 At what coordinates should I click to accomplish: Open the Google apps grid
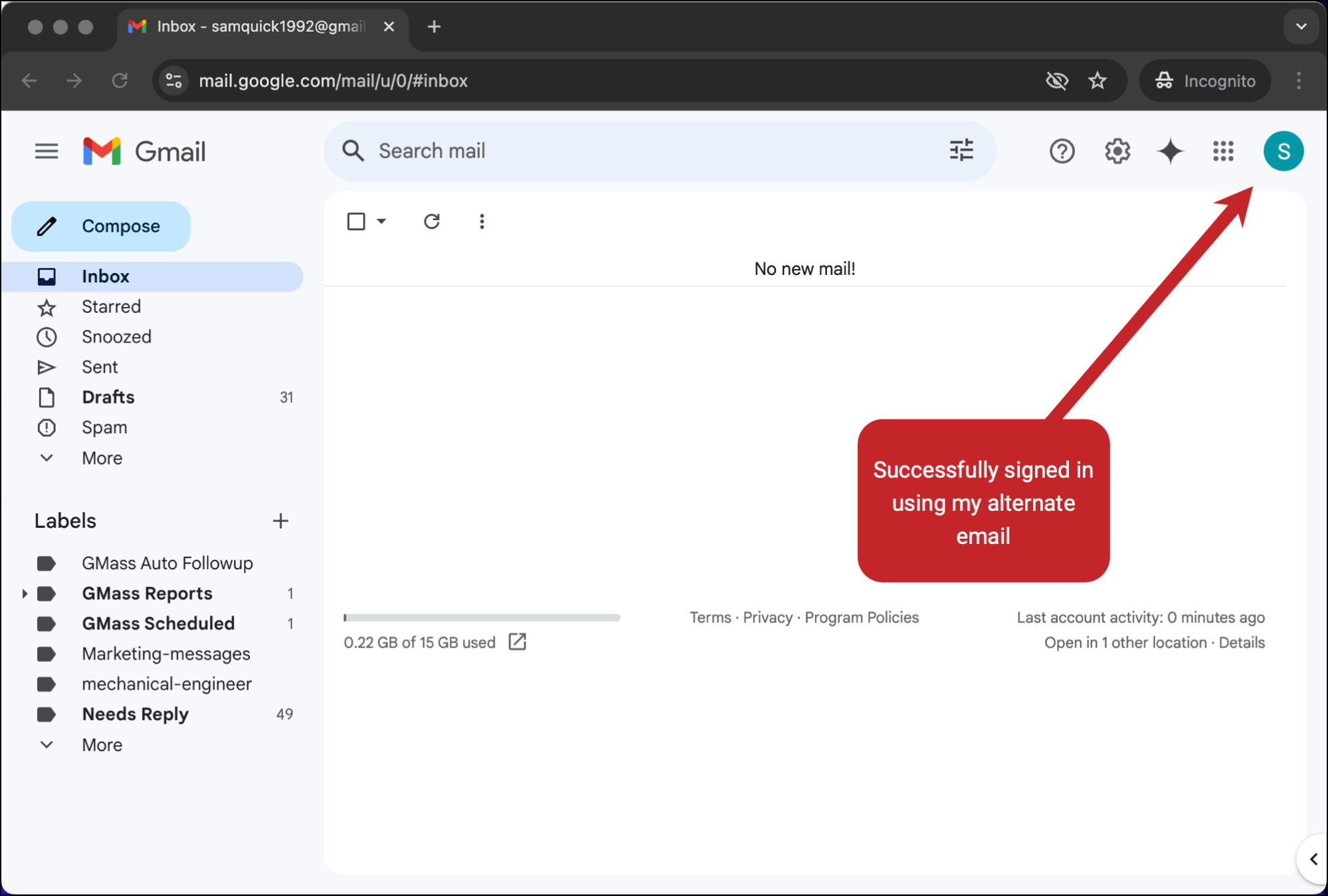pyautogui.click(x=1223, y=151)
